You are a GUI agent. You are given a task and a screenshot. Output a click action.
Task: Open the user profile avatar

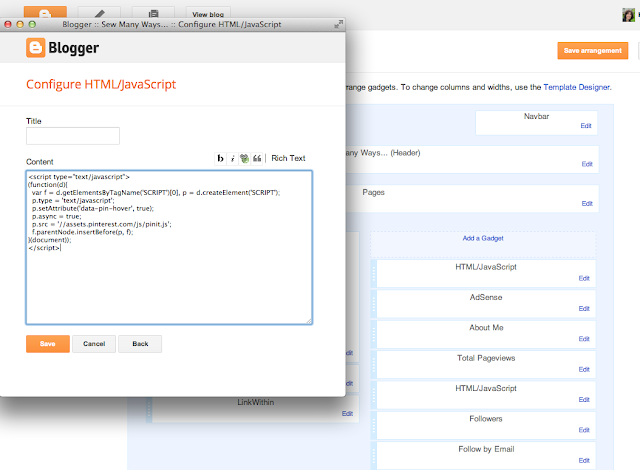click(628, 15)
